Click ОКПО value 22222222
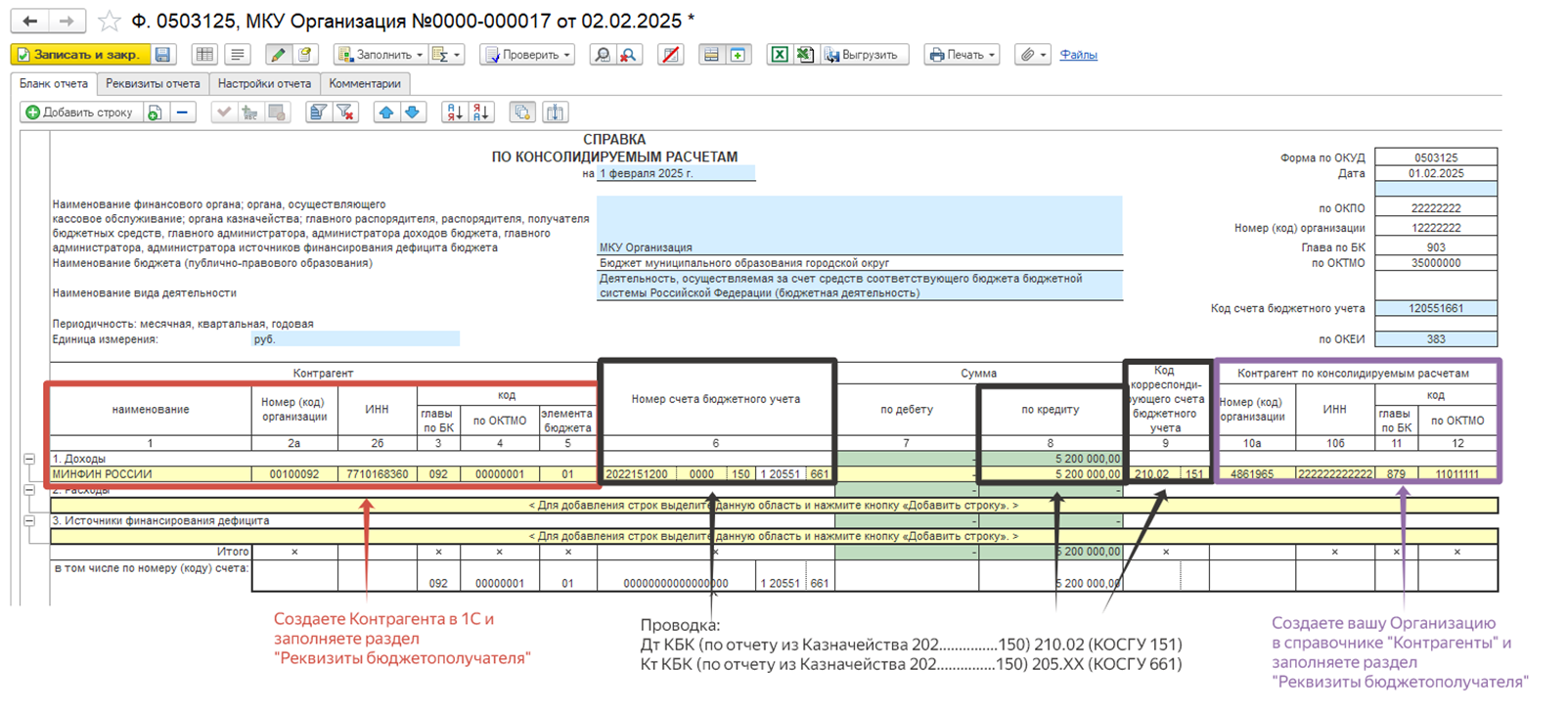The height and width of the screenshot is (713, 1568). point(1436,208)
